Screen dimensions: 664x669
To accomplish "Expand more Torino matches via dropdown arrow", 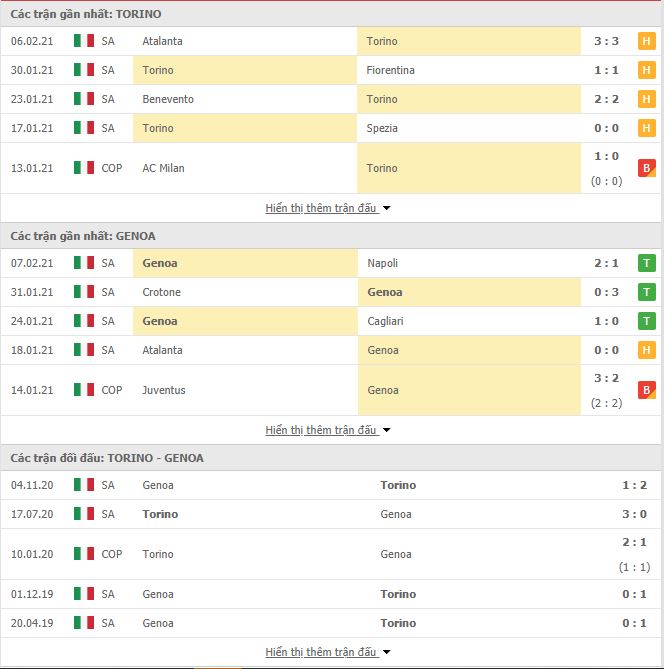I will point(387,208).
